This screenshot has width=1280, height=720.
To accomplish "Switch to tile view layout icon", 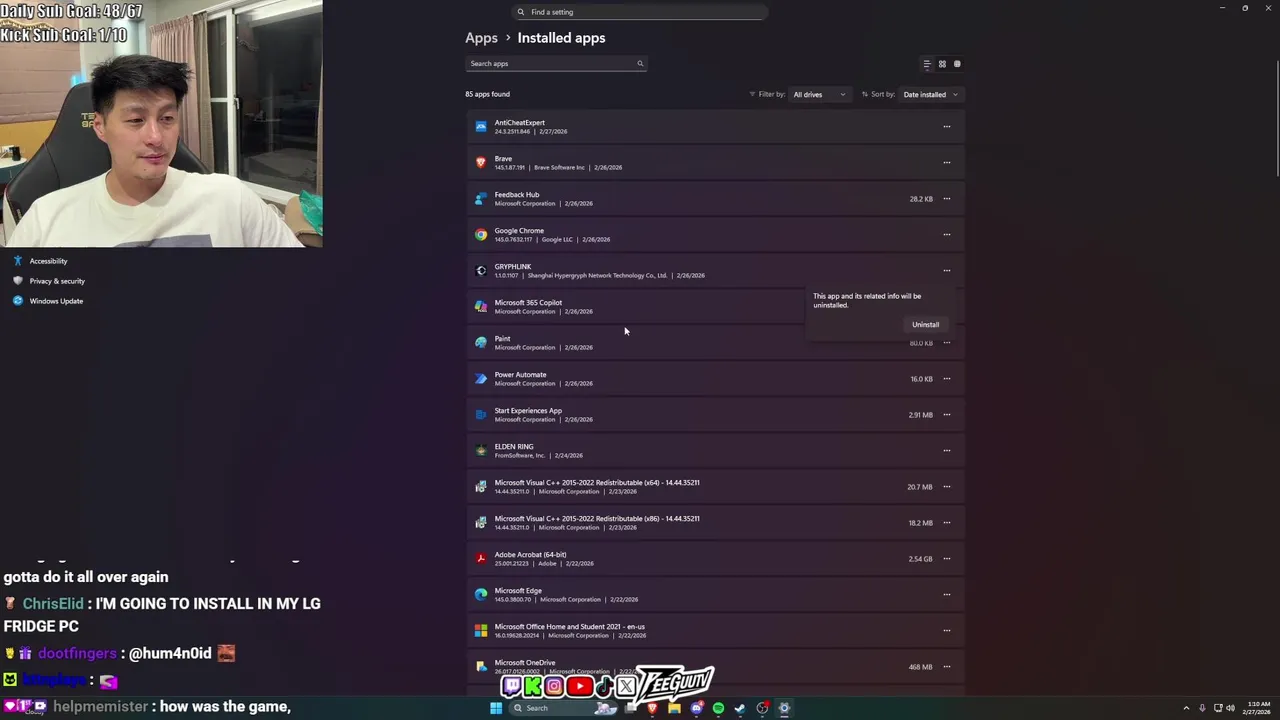I will click(957, 64).
